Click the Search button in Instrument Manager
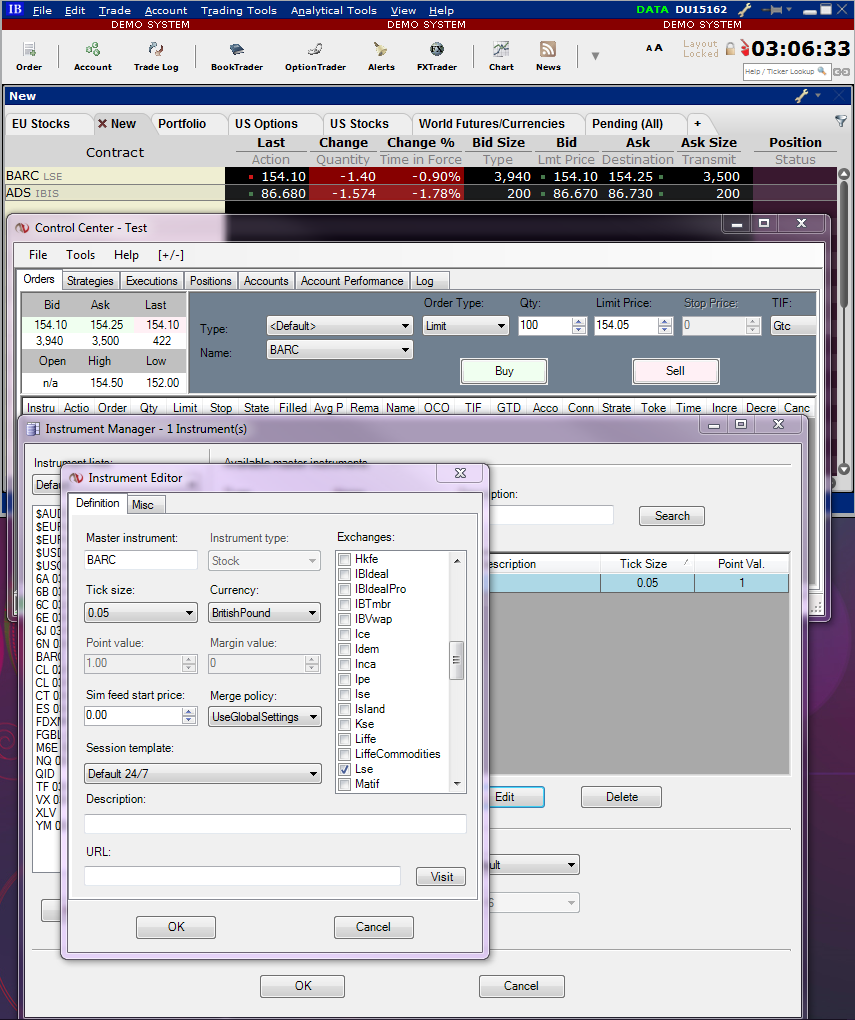855x1020 pixels. (672, 516)
